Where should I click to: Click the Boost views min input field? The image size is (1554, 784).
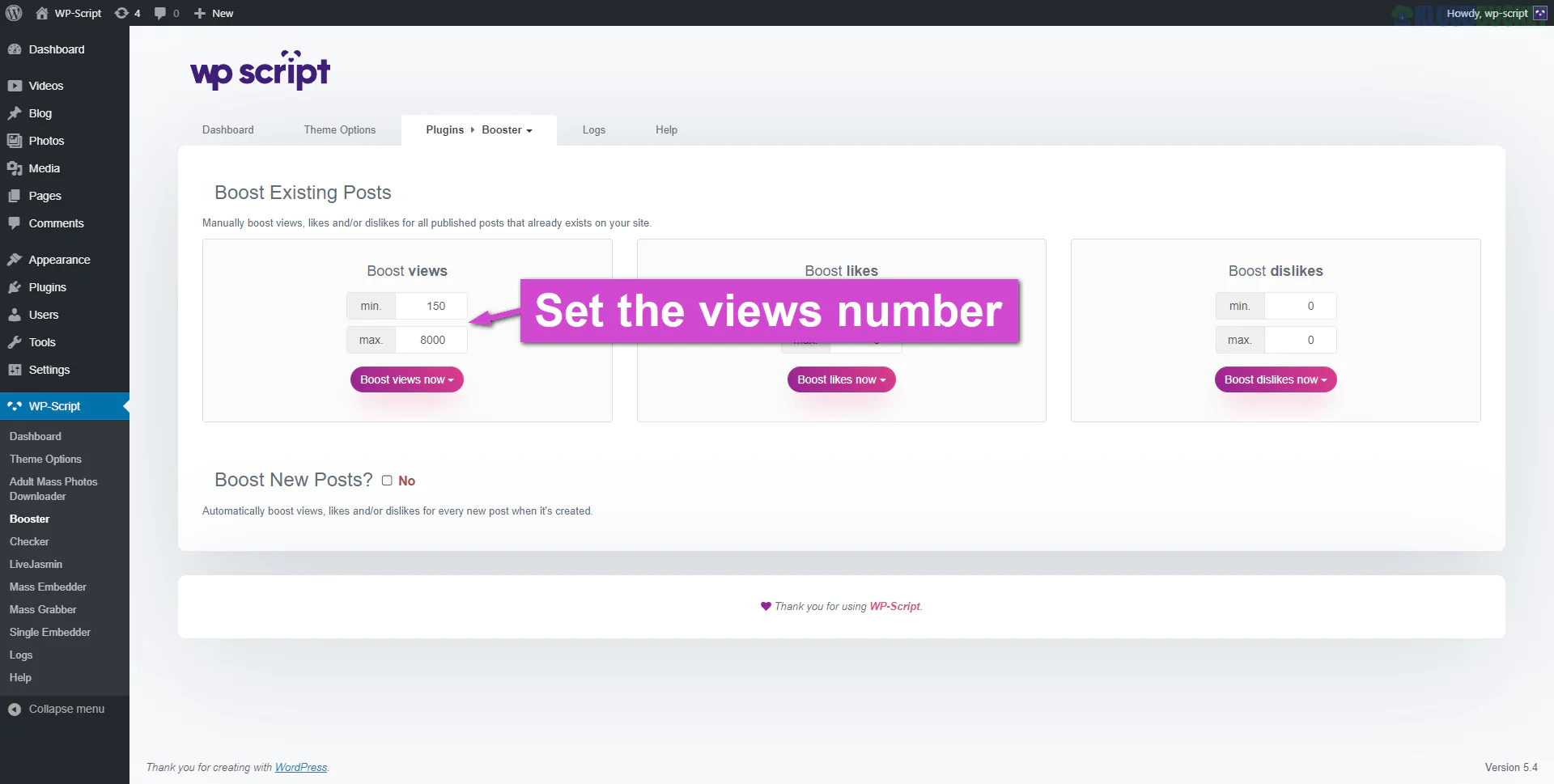pos(431,306)
